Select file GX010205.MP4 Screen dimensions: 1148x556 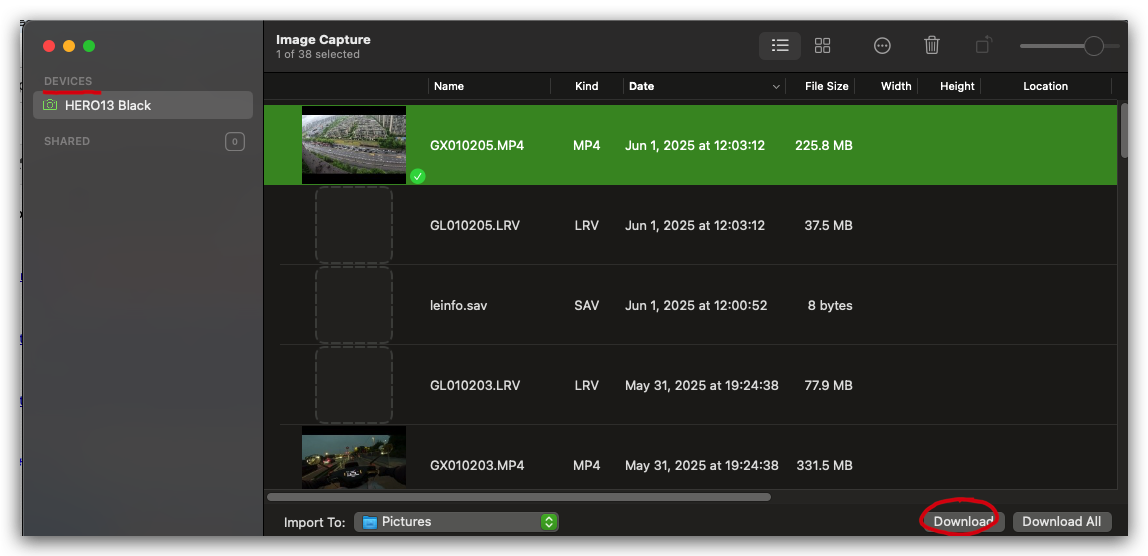(690, 145)
